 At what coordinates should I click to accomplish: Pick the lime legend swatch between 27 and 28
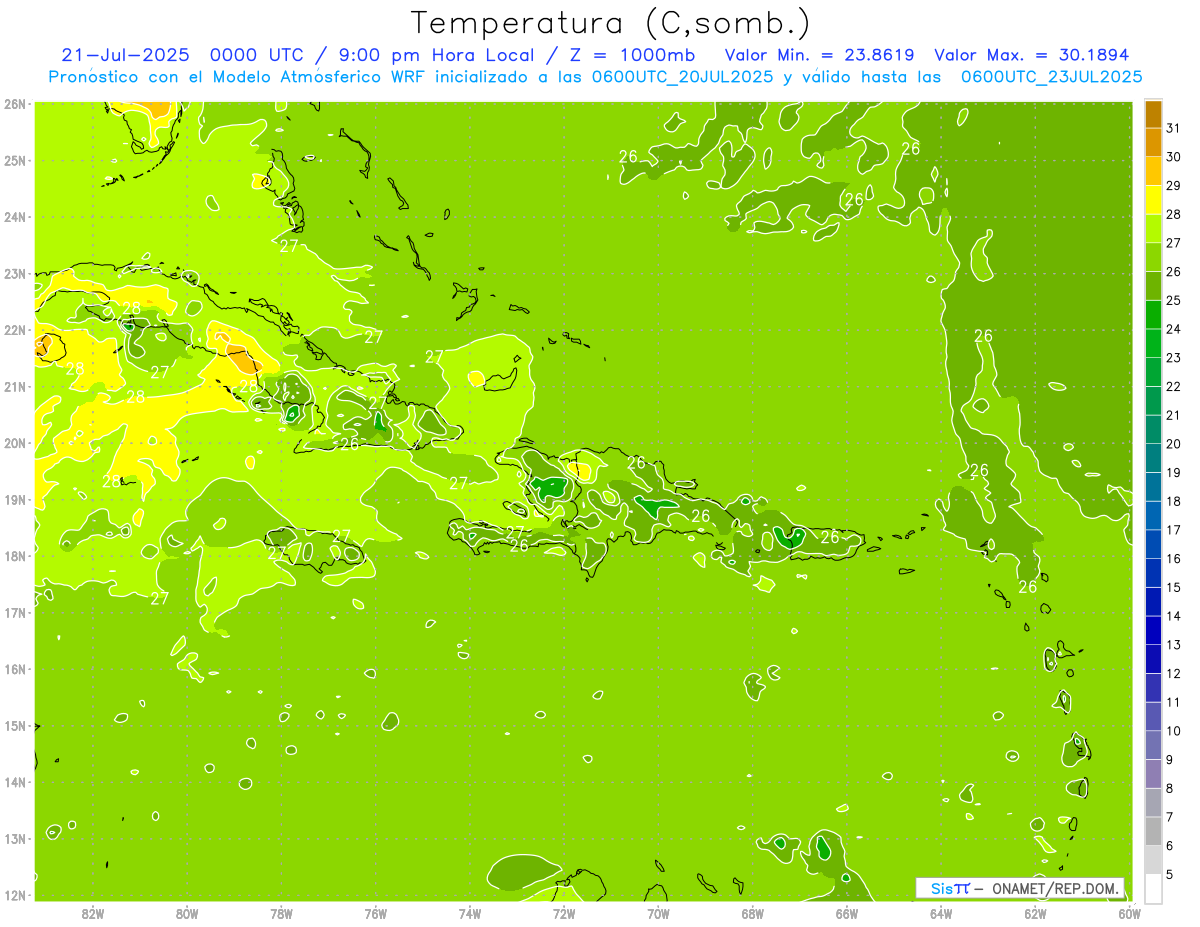pos(1153,228)
